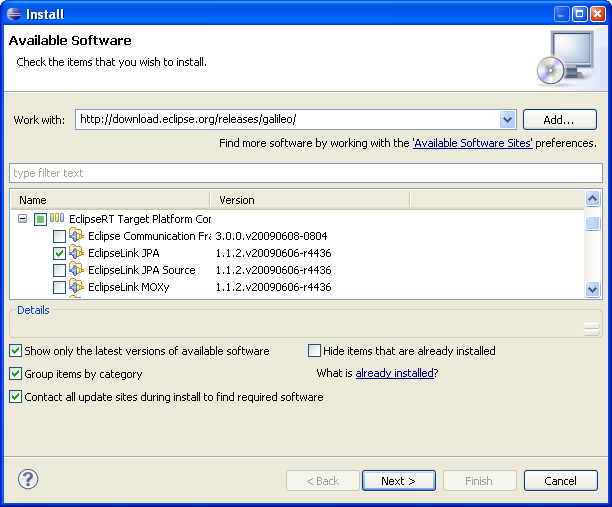This screenshot has width=612, height=507.
Task: Close the Install dialog window
Action: coord(598,14)
